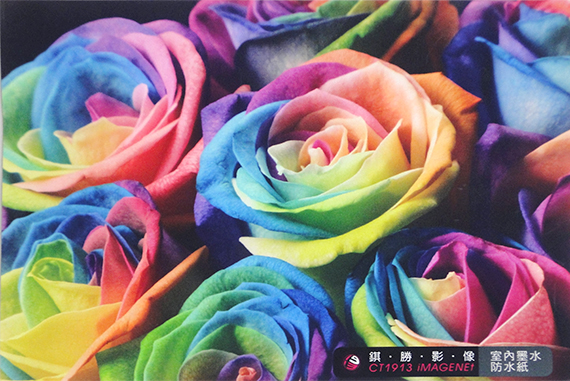Screen dimensions: 570x381
Task: Click the character 鎮 in the label
Action: point(374,356)
